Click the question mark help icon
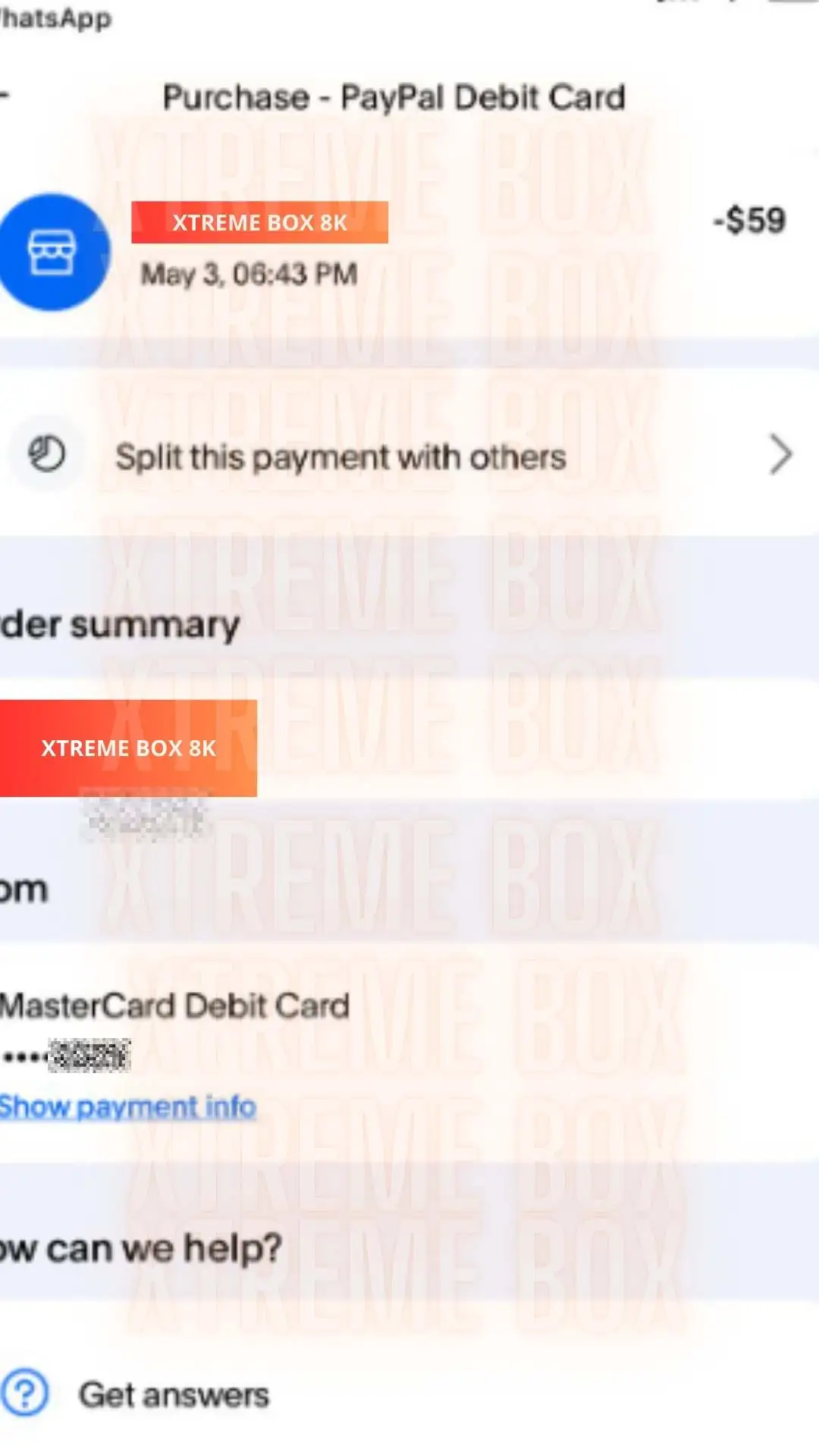819x1456 pixels. pos(24,1393)
